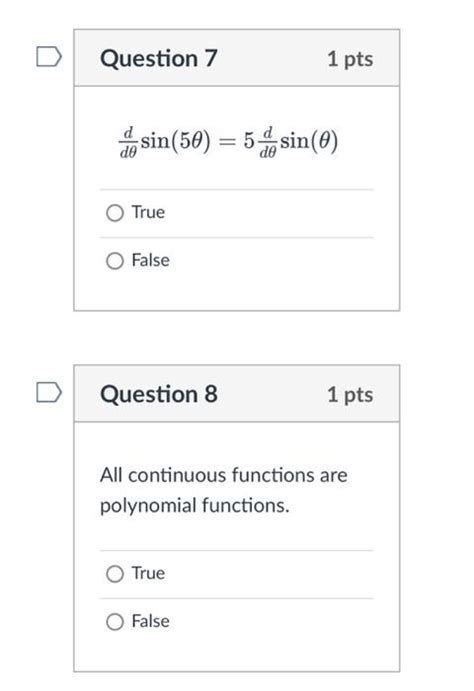Select the True radio button for Question 8
The width and height of the screenshot is (474, 691).
point(115,574)
